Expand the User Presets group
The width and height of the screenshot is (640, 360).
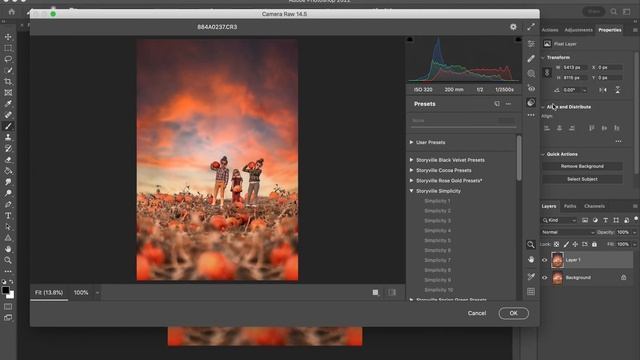click(411, 142)
